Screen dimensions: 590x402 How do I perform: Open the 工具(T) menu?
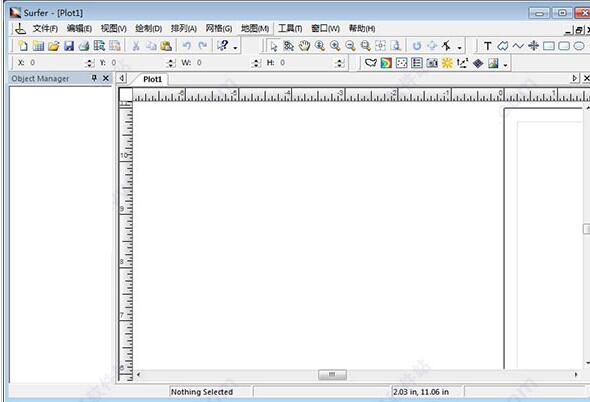290,29
